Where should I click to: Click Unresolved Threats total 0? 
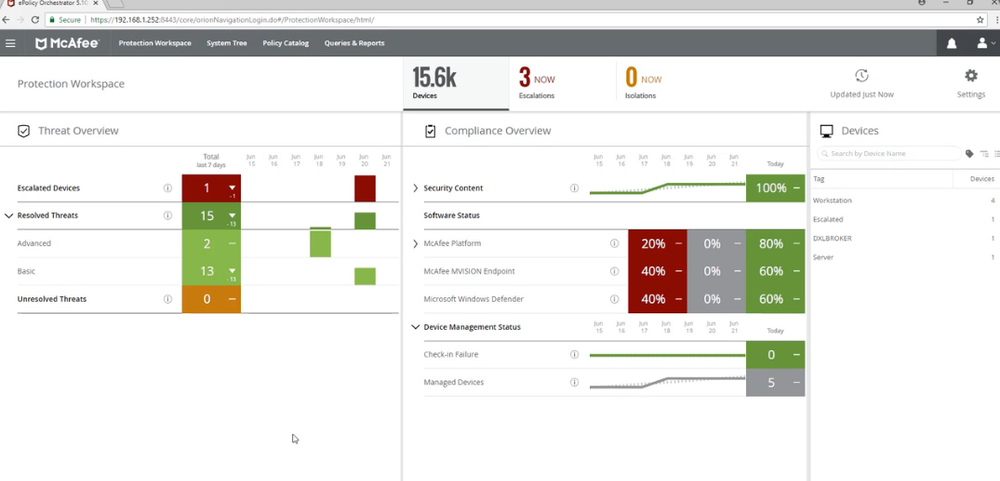tap(207, 299)
